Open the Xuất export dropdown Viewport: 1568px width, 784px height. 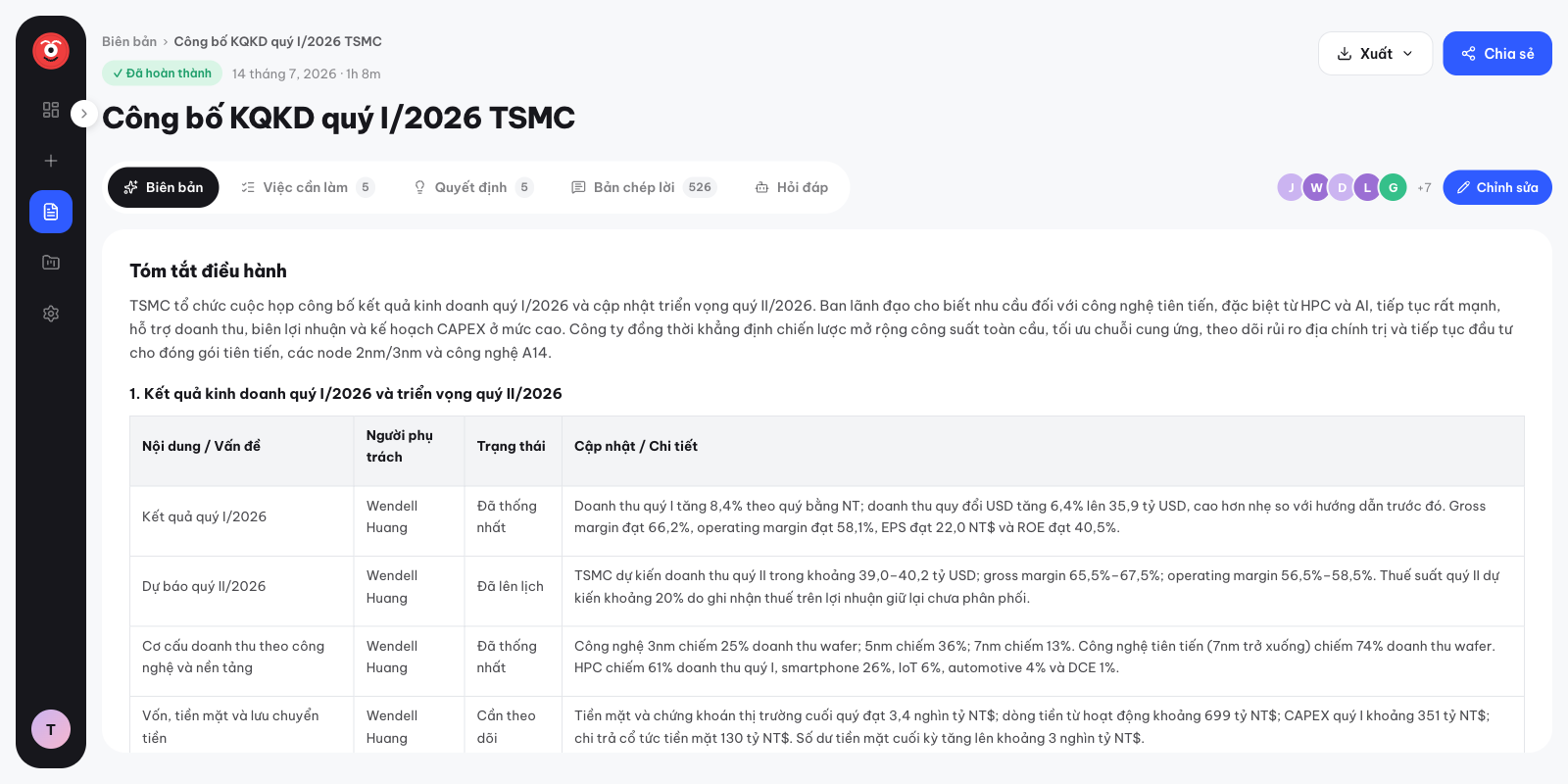1375,54
